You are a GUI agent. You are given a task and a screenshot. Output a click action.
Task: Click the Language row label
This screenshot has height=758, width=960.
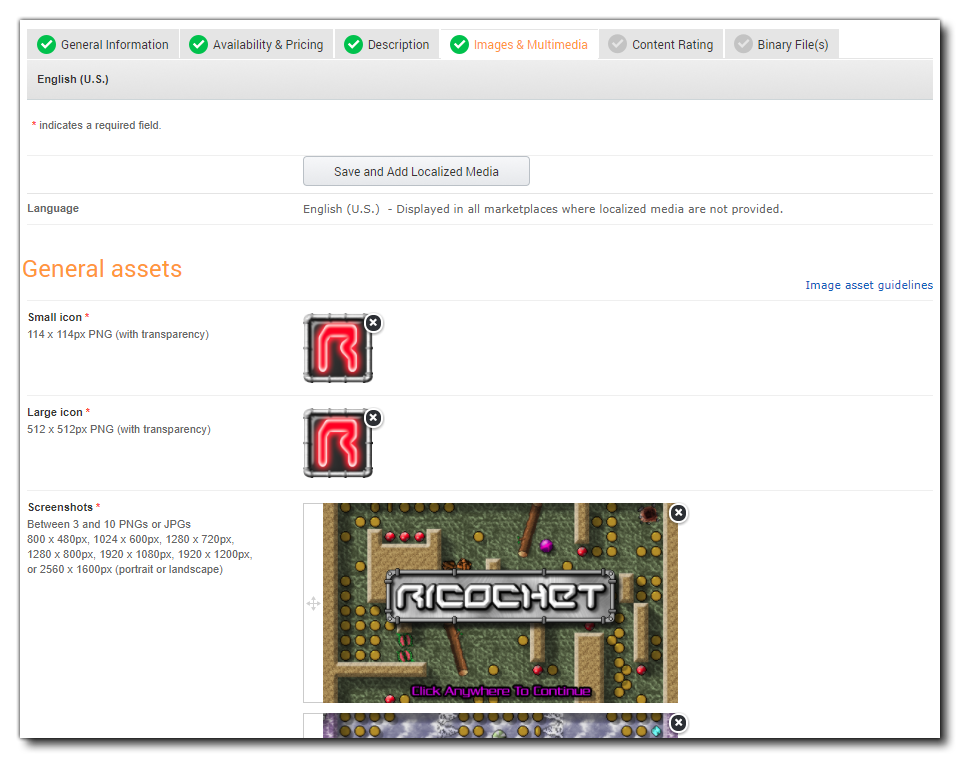(x=53, y=208)
